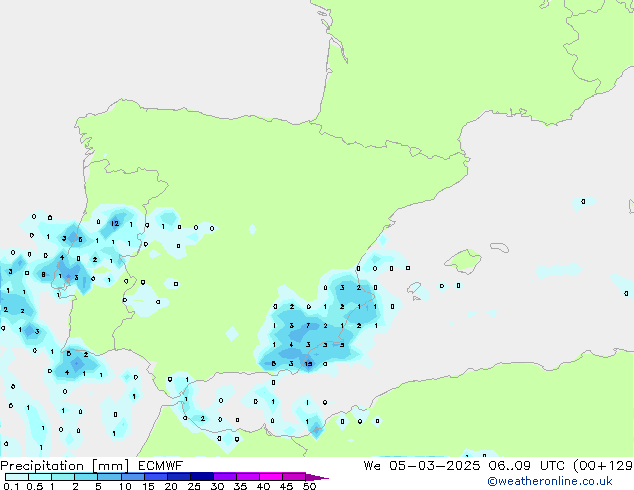Image resolution: width=634 pixels, height=490 pixels.
Task: Click the legend label '0.1'
Action: 11,486
